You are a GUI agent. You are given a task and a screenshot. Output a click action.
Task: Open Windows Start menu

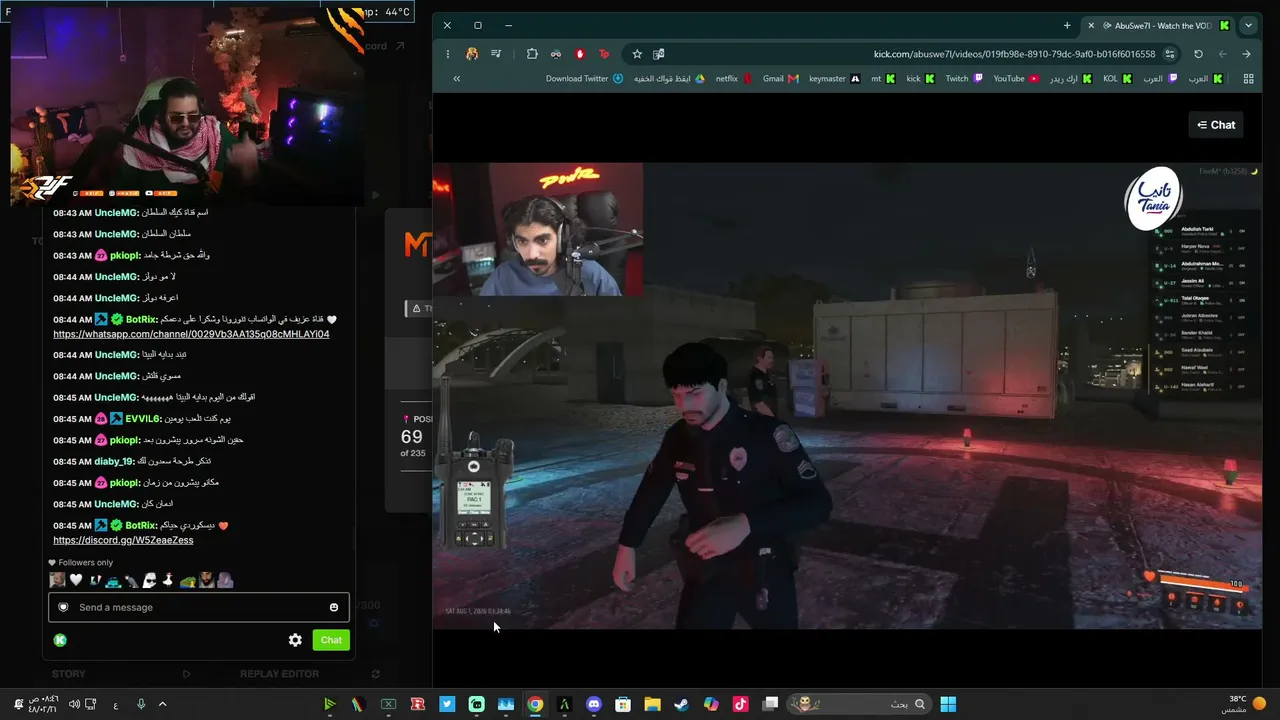[x=948, y=704]
